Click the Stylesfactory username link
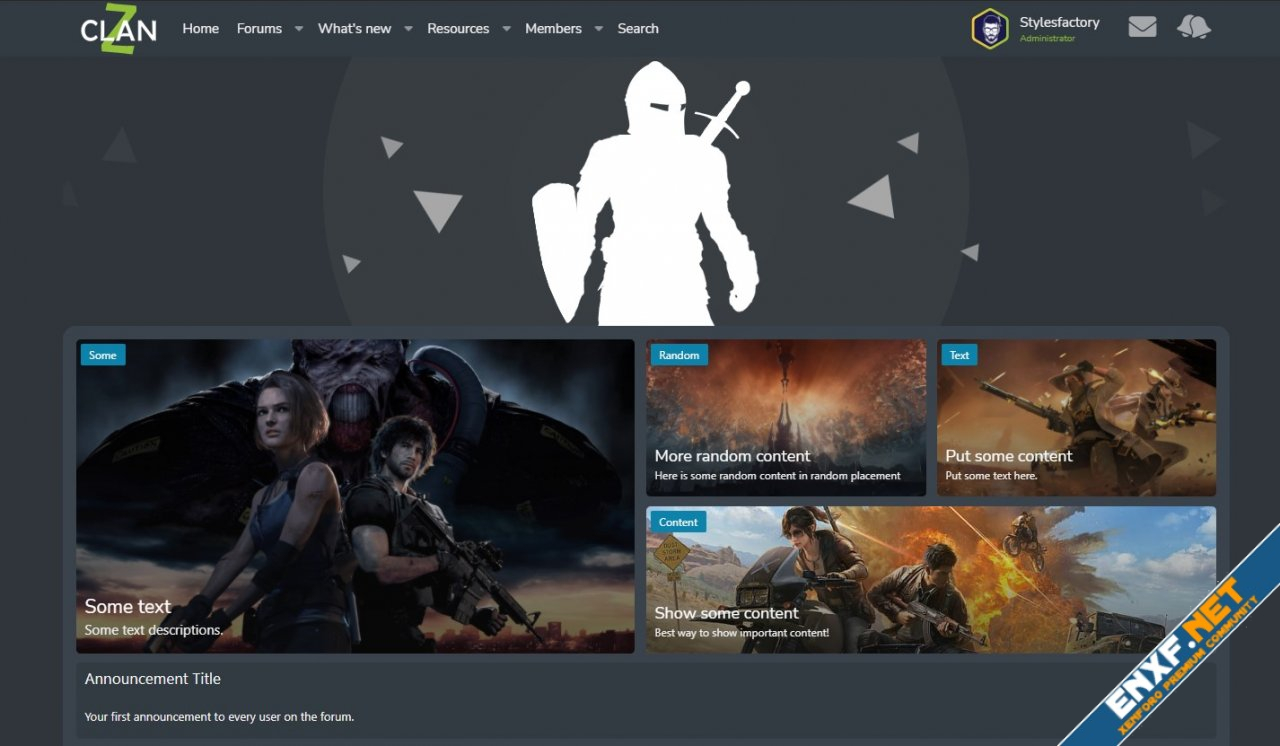The width and height of the screenshot is (1280, 746). (x=1059, y=22)
